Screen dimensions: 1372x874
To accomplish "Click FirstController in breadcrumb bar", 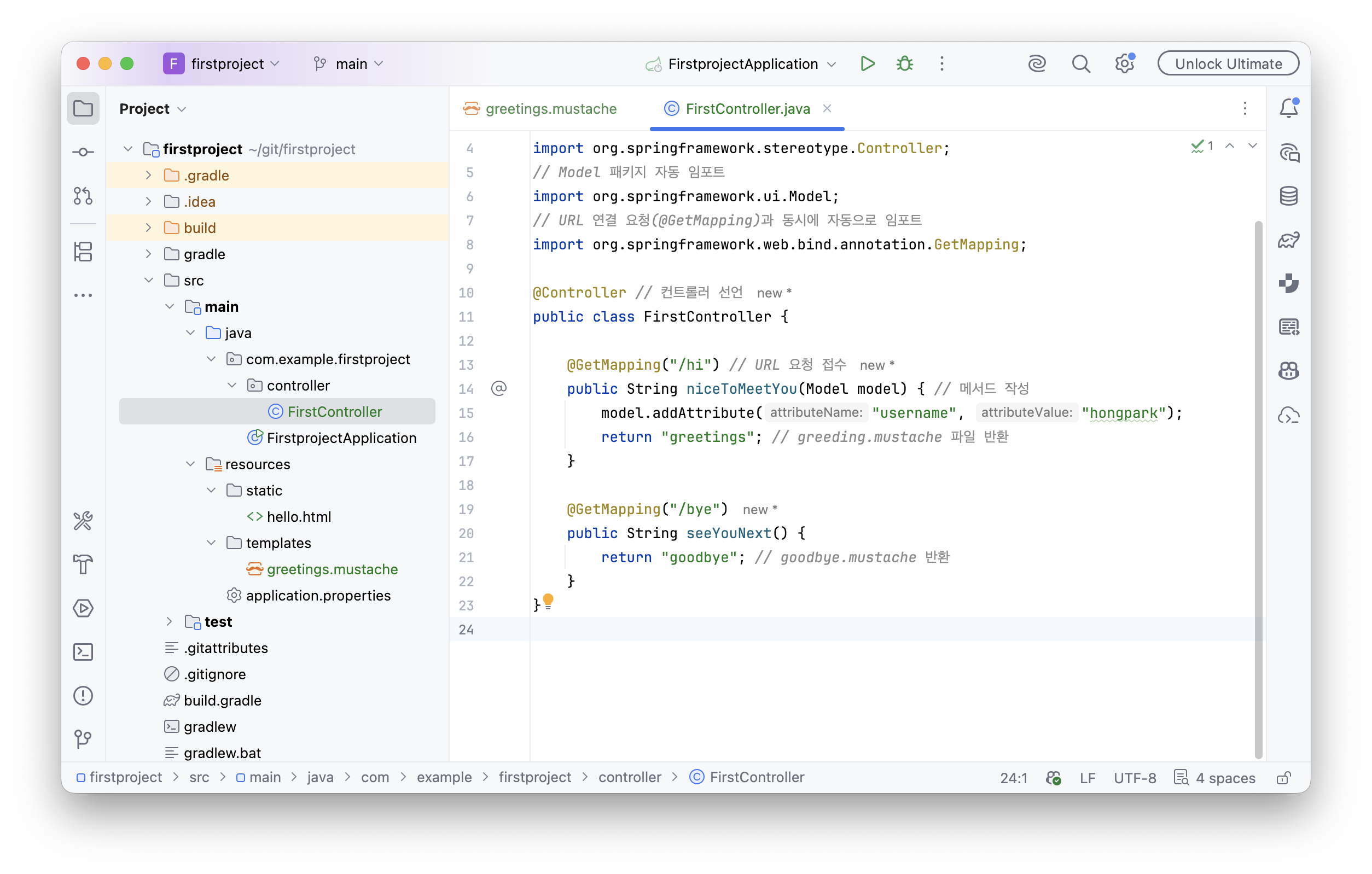I will [x=747, y=777].
